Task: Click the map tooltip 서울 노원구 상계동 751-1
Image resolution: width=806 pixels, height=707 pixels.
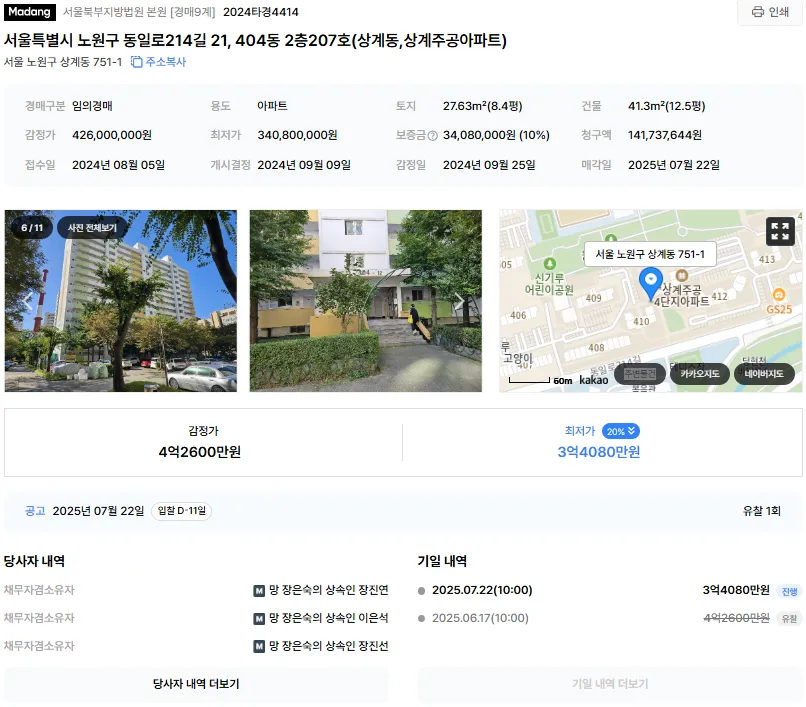Action: coord(650,254)
